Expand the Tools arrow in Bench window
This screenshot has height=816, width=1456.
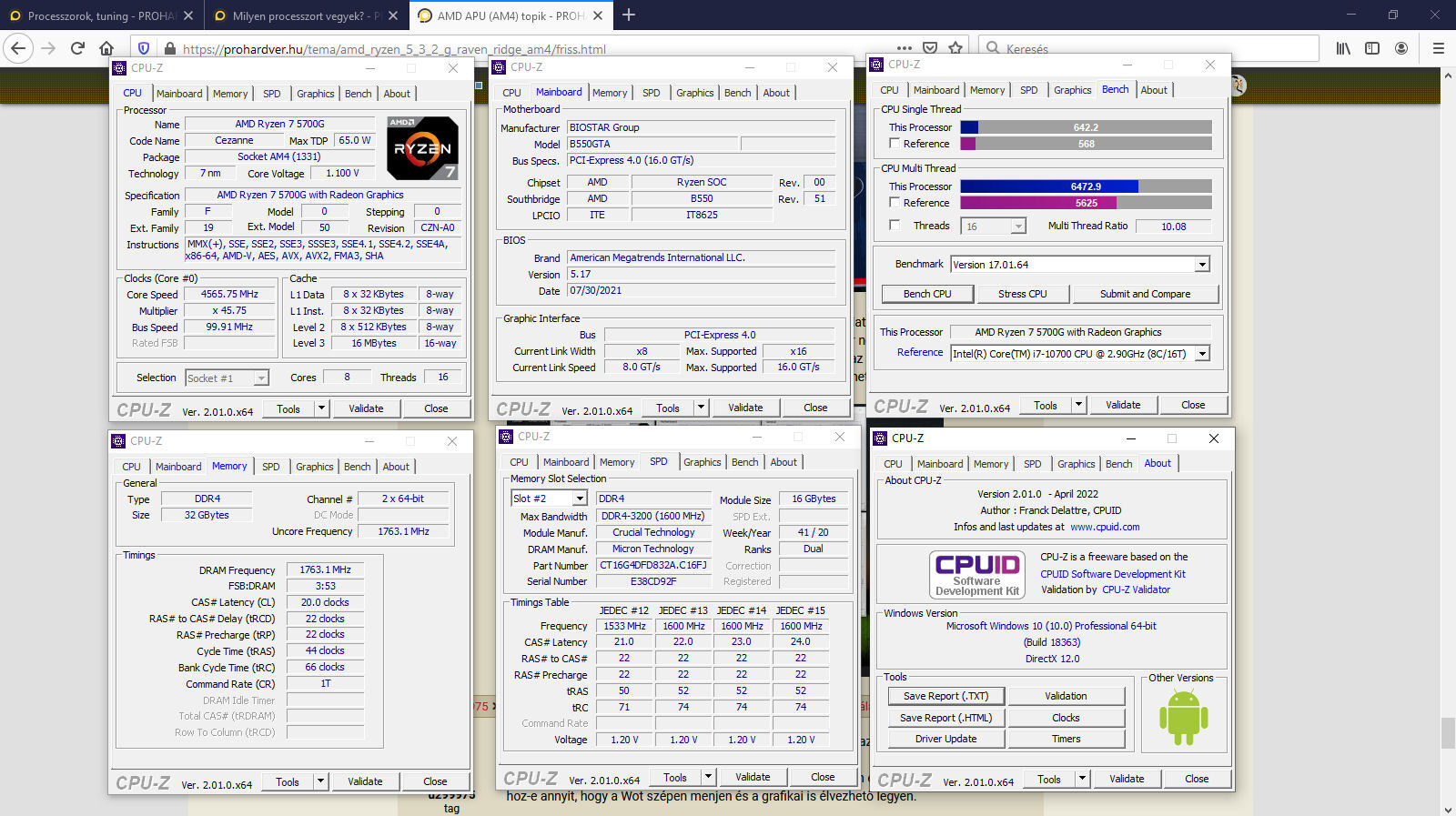[x=1078, y=405]
